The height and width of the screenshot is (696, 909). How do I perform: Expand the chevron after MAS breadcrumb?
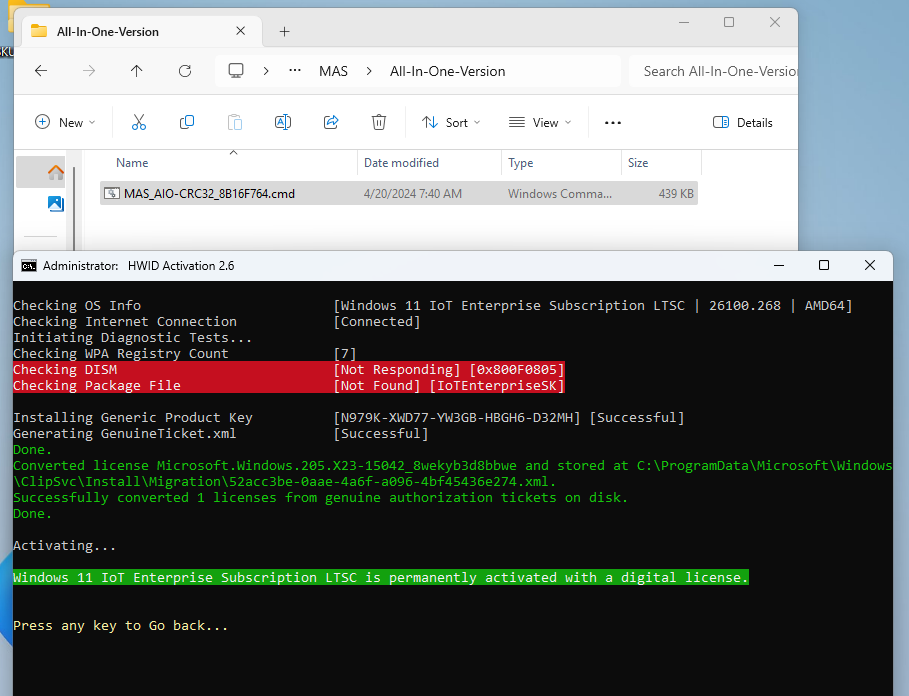point(369,71)
